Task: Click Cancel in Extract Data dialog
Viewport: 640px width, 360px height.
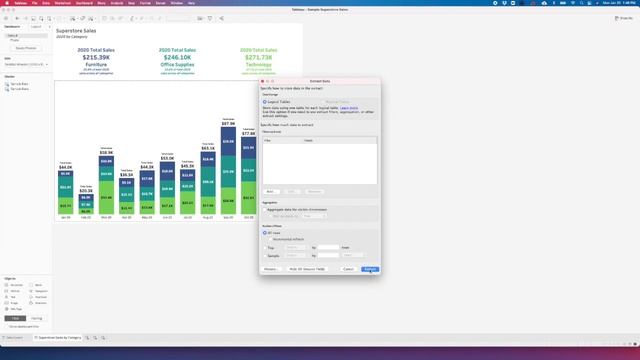Action: (x=348, y=269)
